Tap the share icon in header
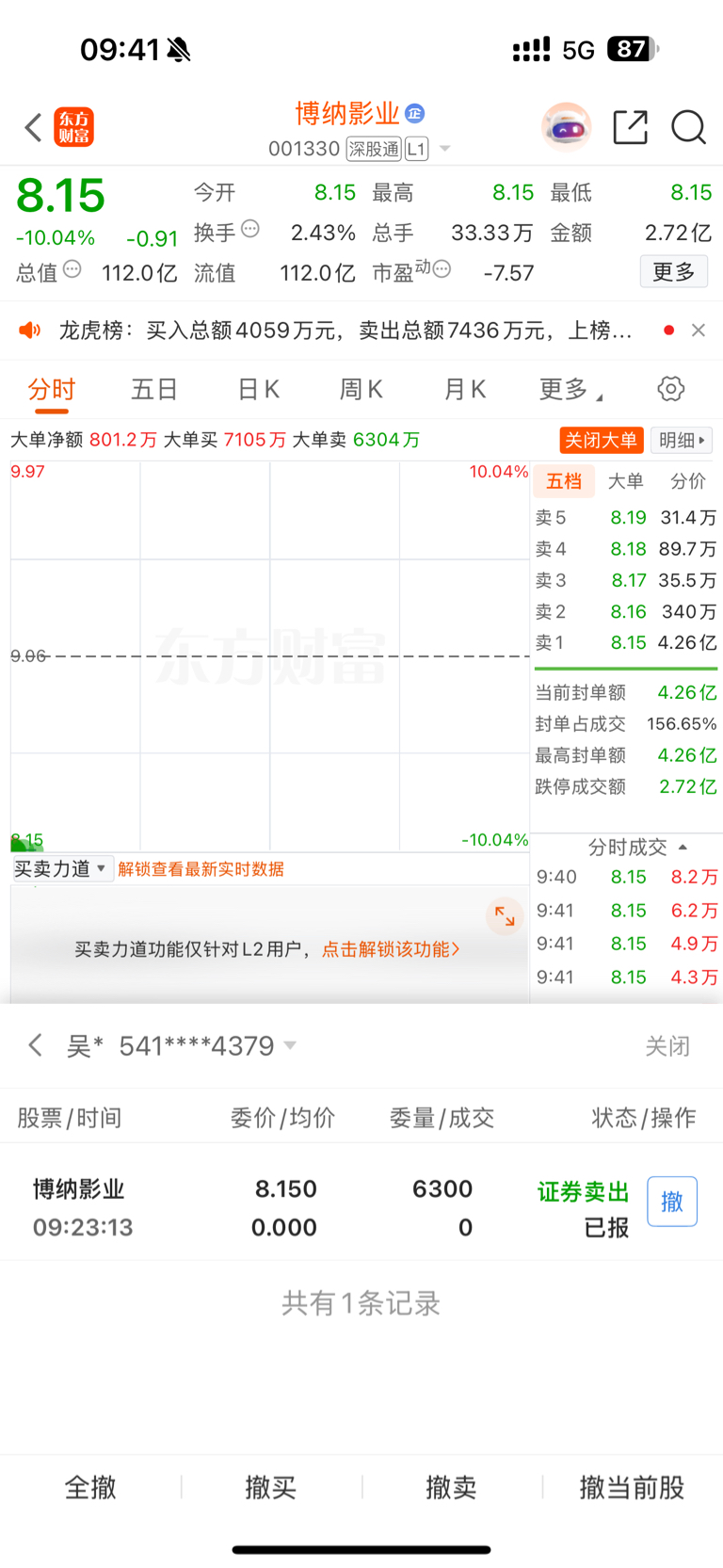This screenshot has height=1568, width=723. click(630, 126)
